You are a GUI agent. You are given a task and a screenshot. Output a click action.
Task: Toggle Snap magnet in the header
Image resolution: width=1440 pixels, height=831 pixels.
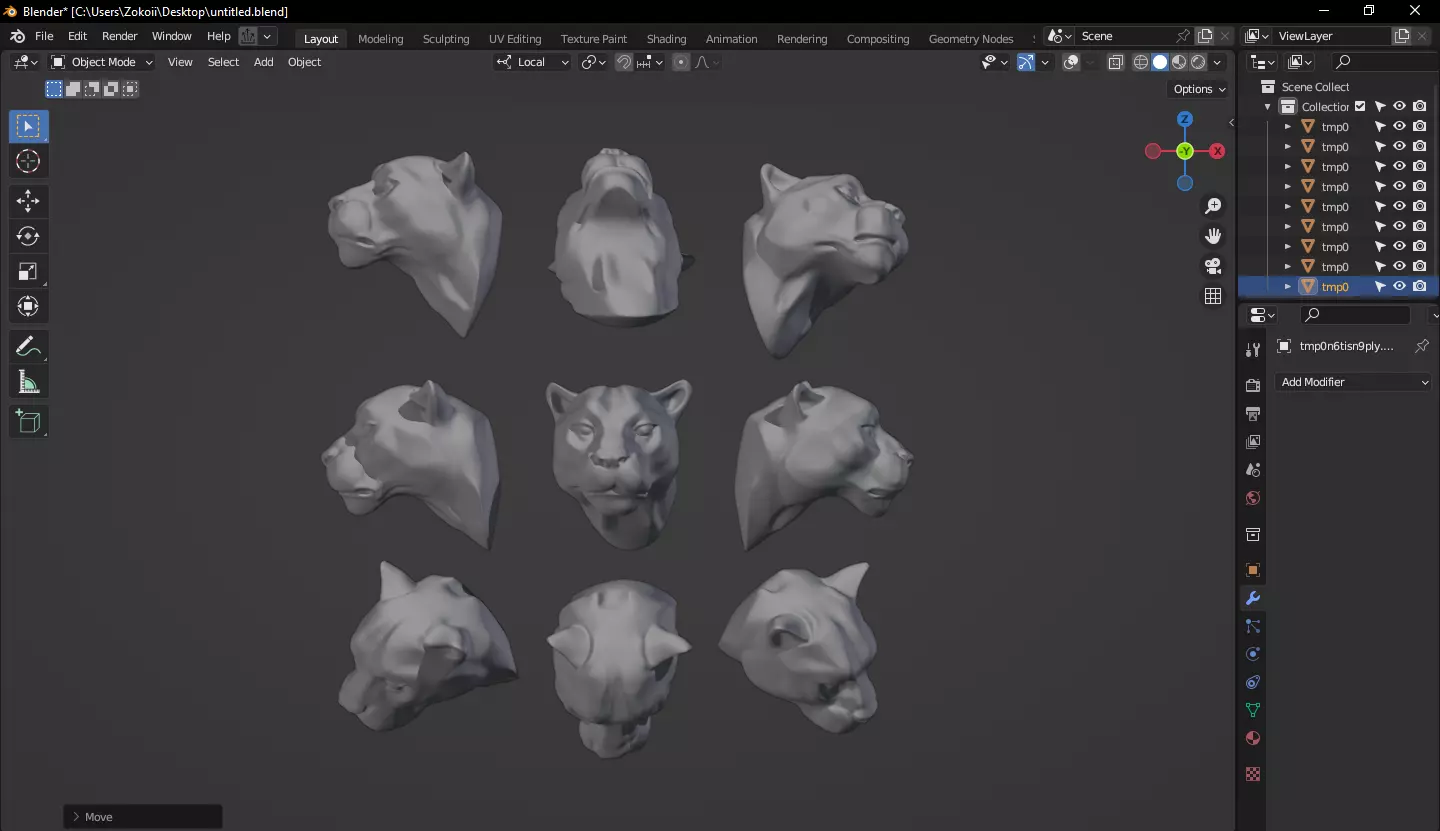point(624,62)
